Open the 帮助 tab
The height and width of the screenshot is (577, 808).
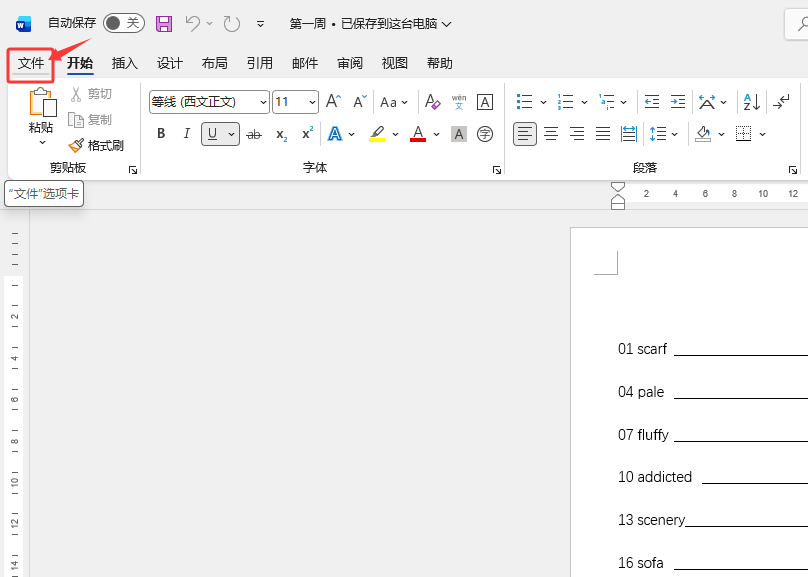pos(440,64)
